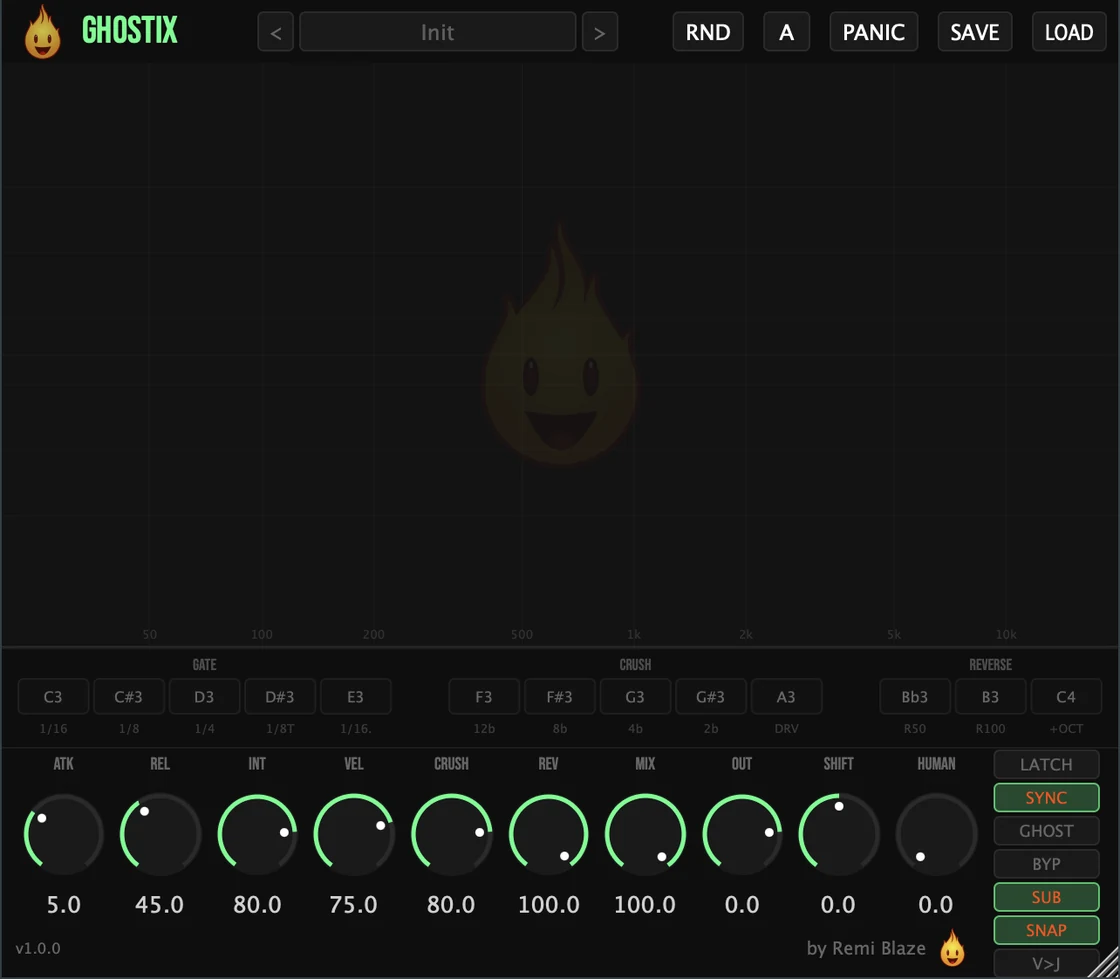Click the PANIC button
1120x979 pixels.
(874, 32)
